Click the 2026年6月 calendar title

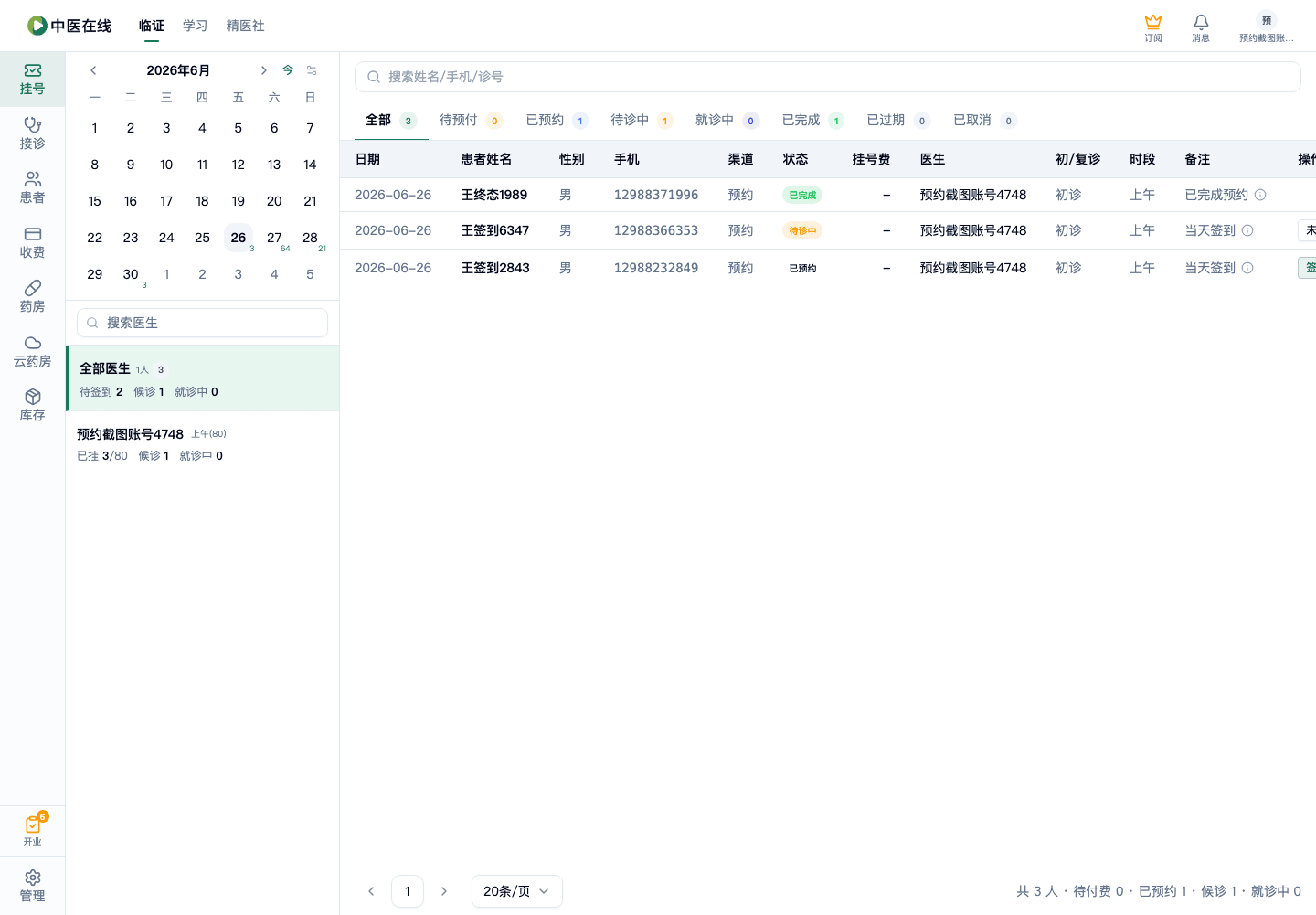click(x=178, y=70)
